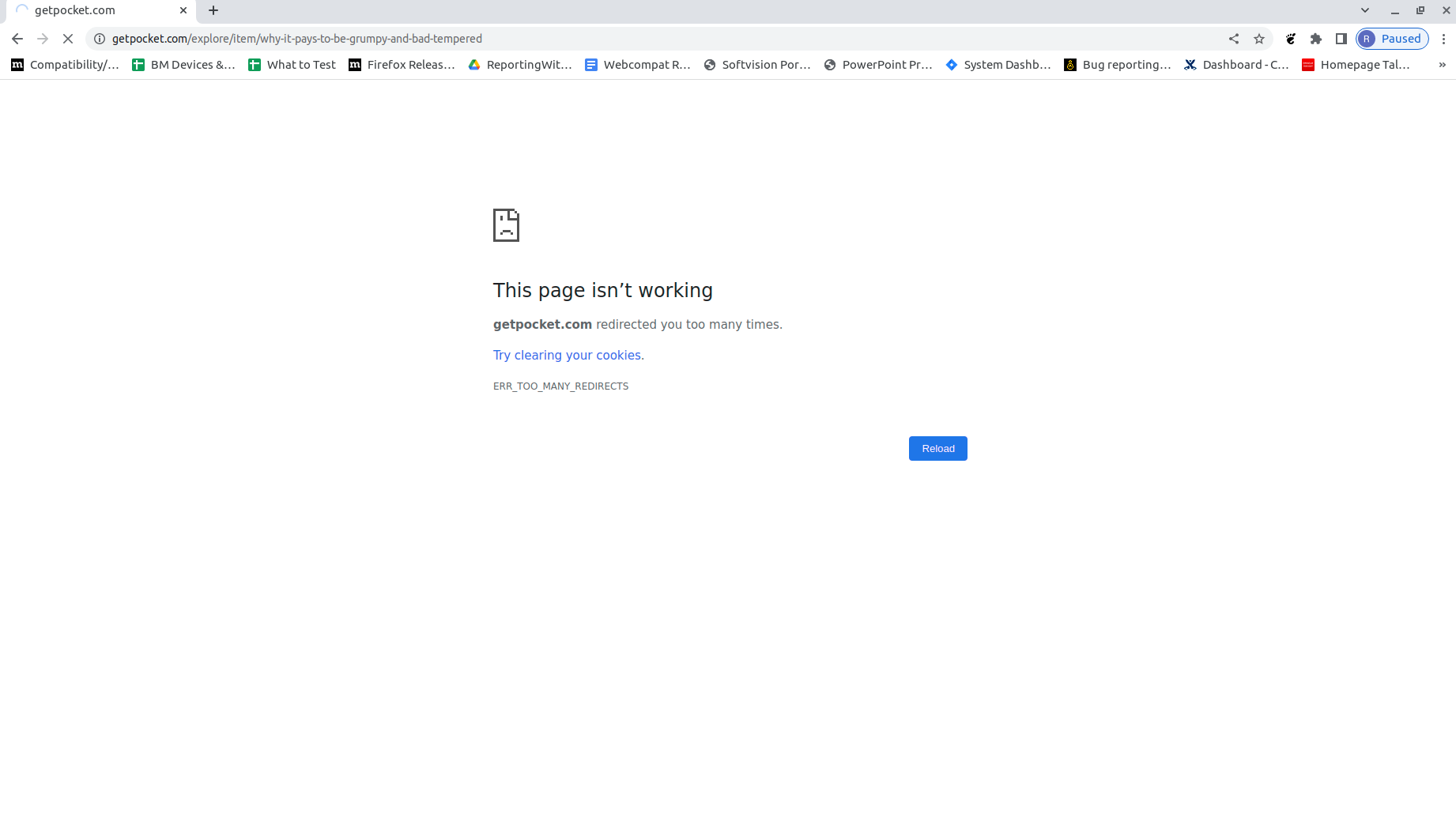Viewport: 1456px width, 829px height.
Task: Toggle the bookmark star for this page
Action: (x=1258, y=38)
